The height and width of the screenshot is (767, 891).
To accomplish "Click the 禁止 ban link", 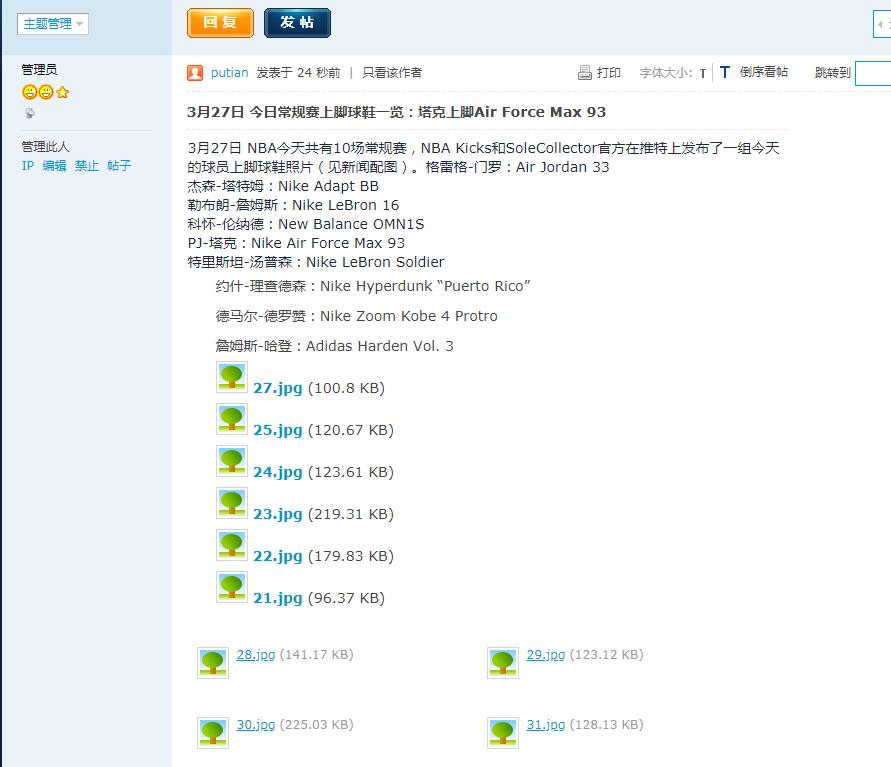I will click(87, 165).
